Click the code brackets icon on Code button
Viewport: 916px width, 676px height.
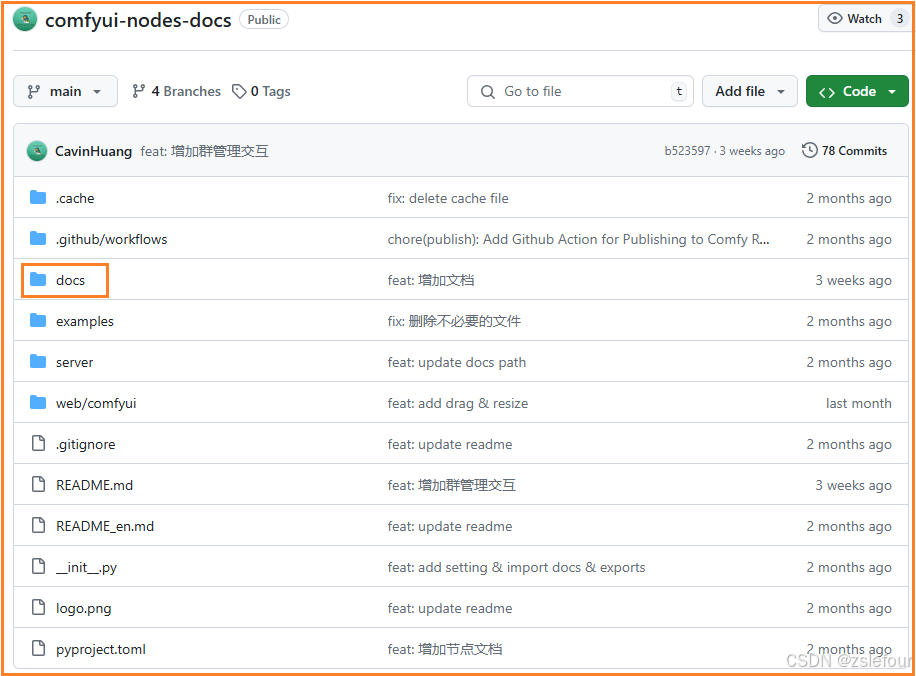(827, 92)
